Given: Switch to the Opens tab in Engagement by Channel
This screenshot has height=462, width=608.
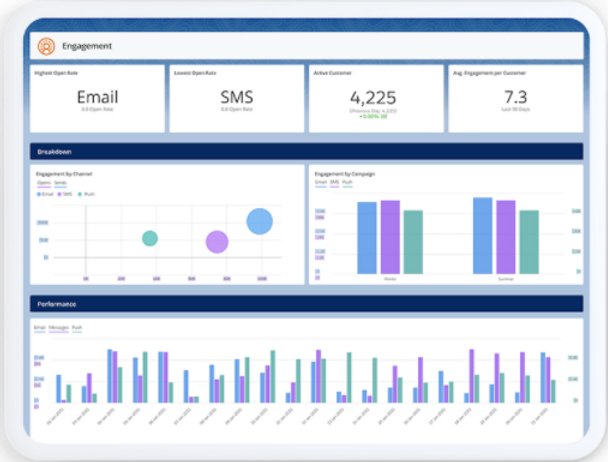Looking at the screenshot, I should click(x=43, y=184).
